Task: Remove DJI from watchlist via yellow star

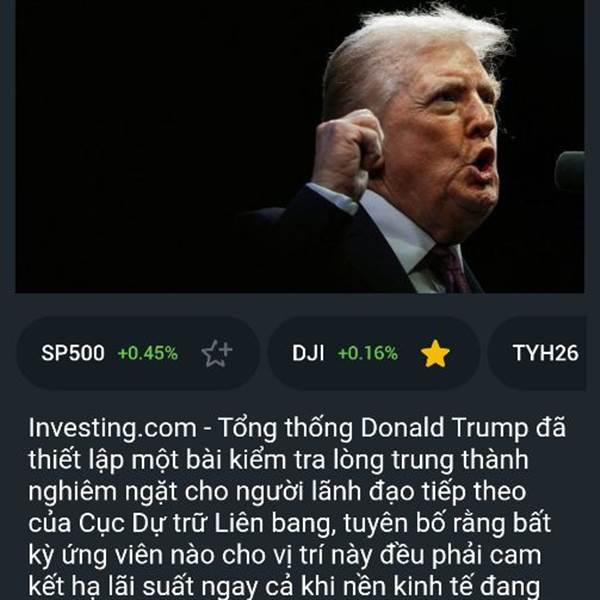Action: (435, 353)
